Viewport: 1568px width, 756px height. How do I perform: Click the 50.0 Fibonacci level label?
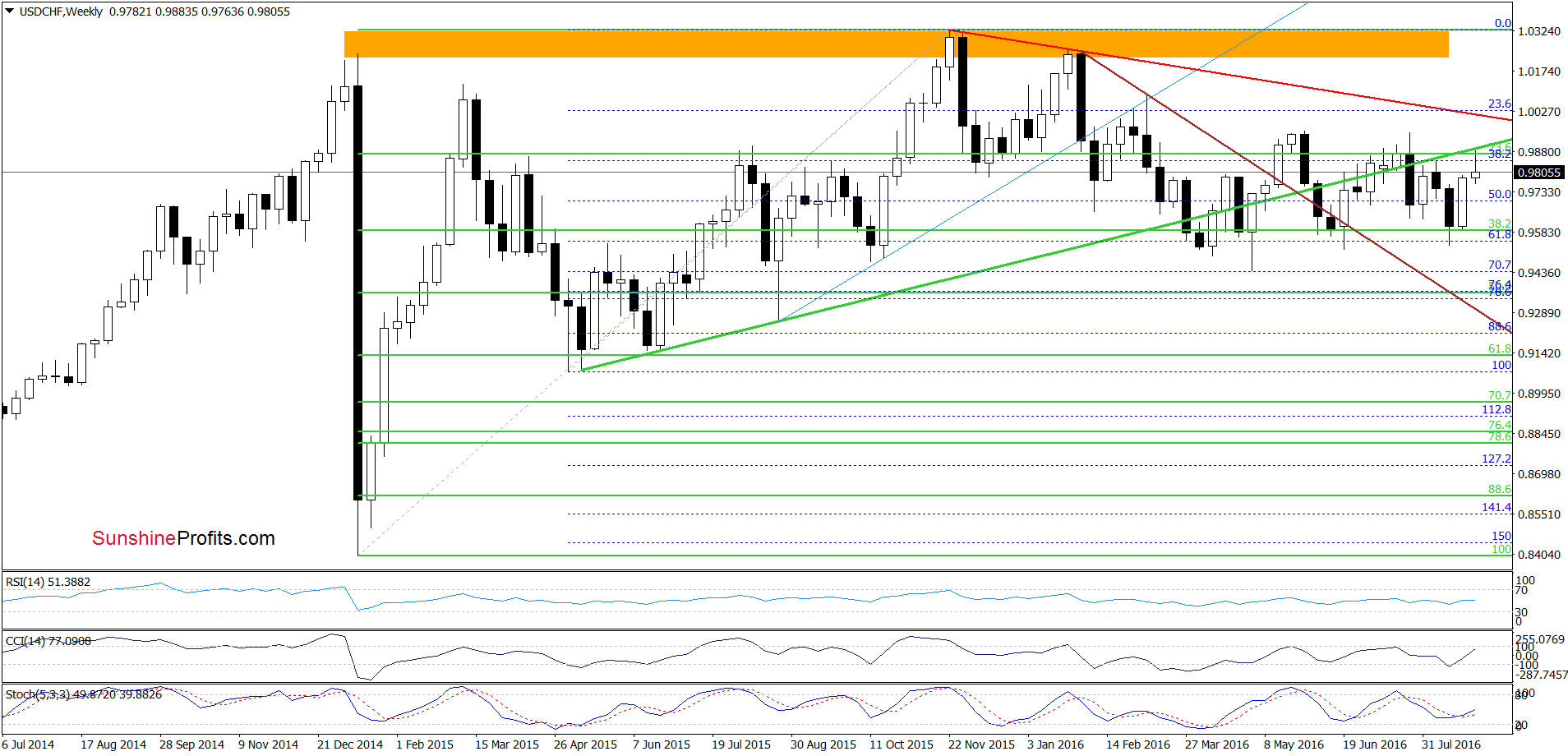click(1499, 194)
